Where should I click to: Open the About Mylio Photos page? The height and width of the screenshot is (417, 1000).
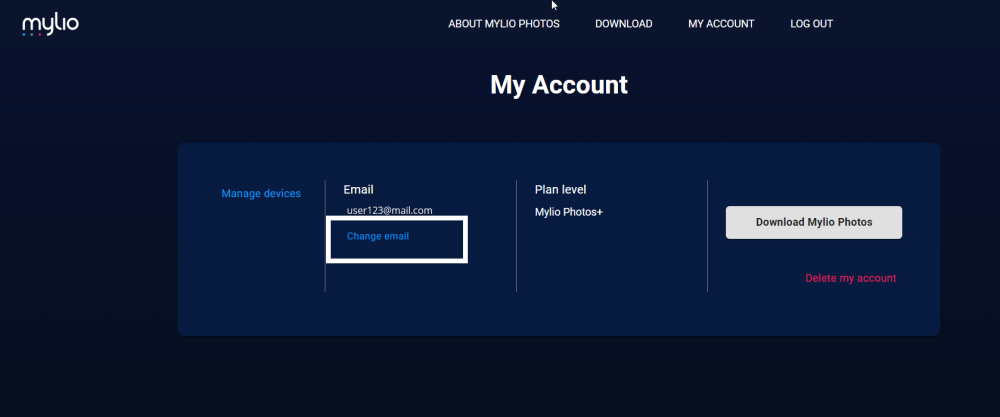(x=504, y=24)
